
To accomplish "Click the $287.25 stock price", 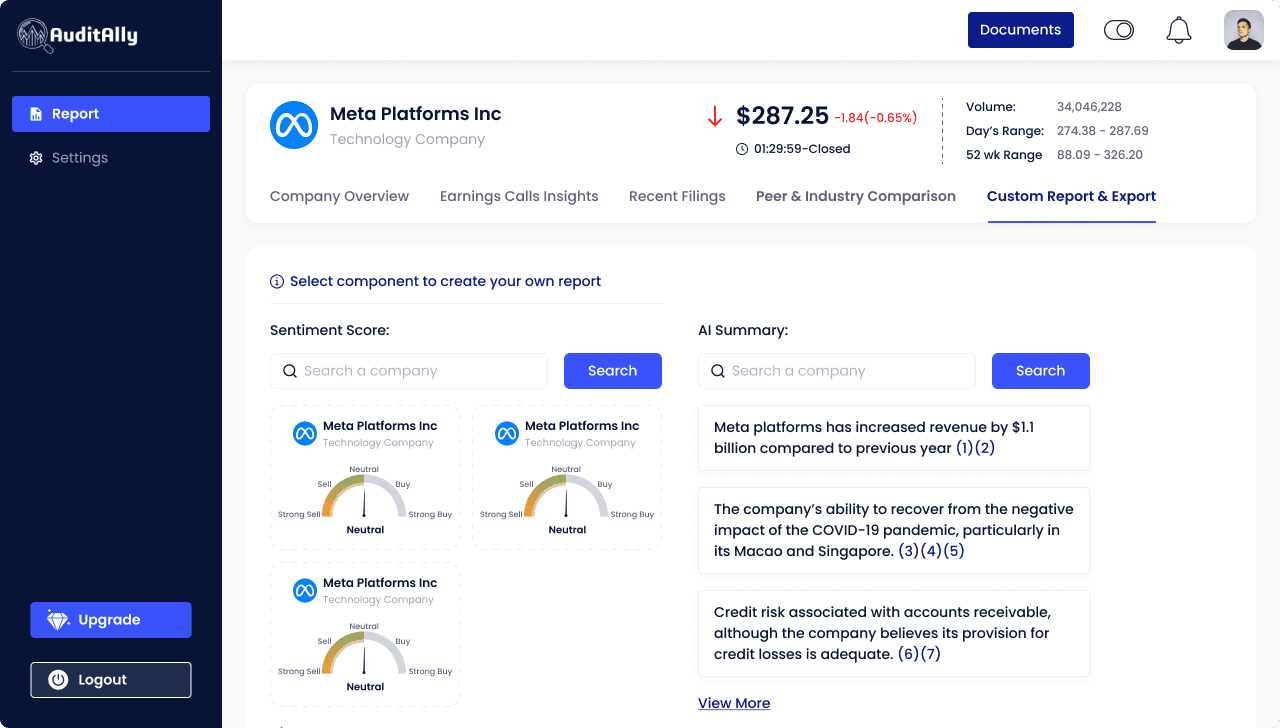I will pyautogui.click(x=783, y=116).
